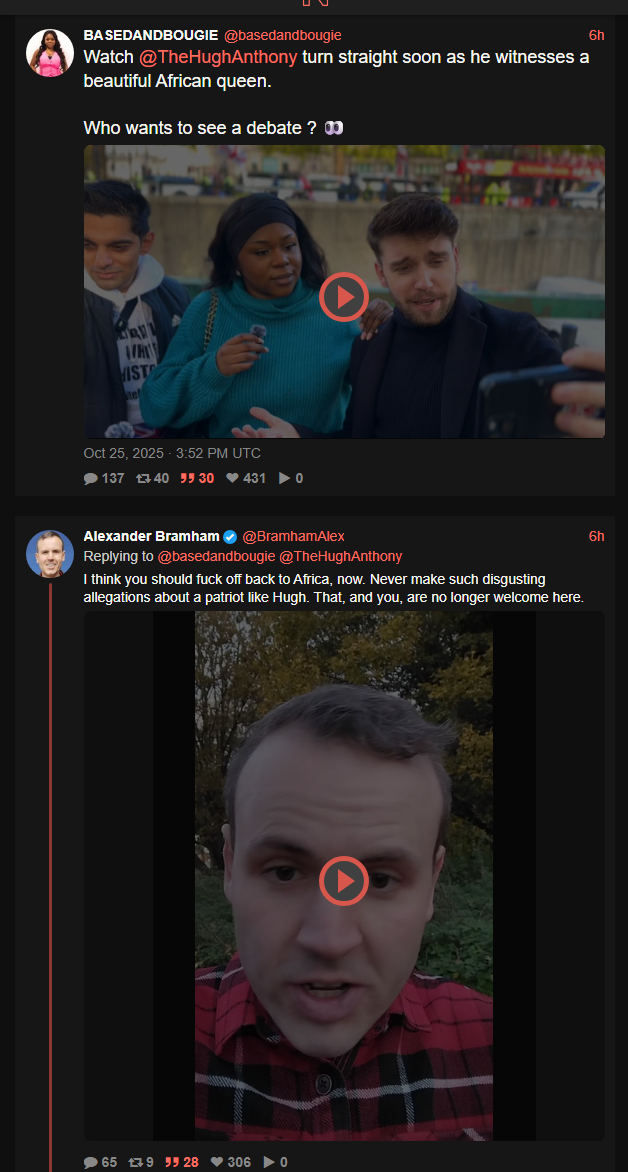Open the 137 comments on first tweet
The height and width of the screenshot is (1172, 628).
[104, 478]
